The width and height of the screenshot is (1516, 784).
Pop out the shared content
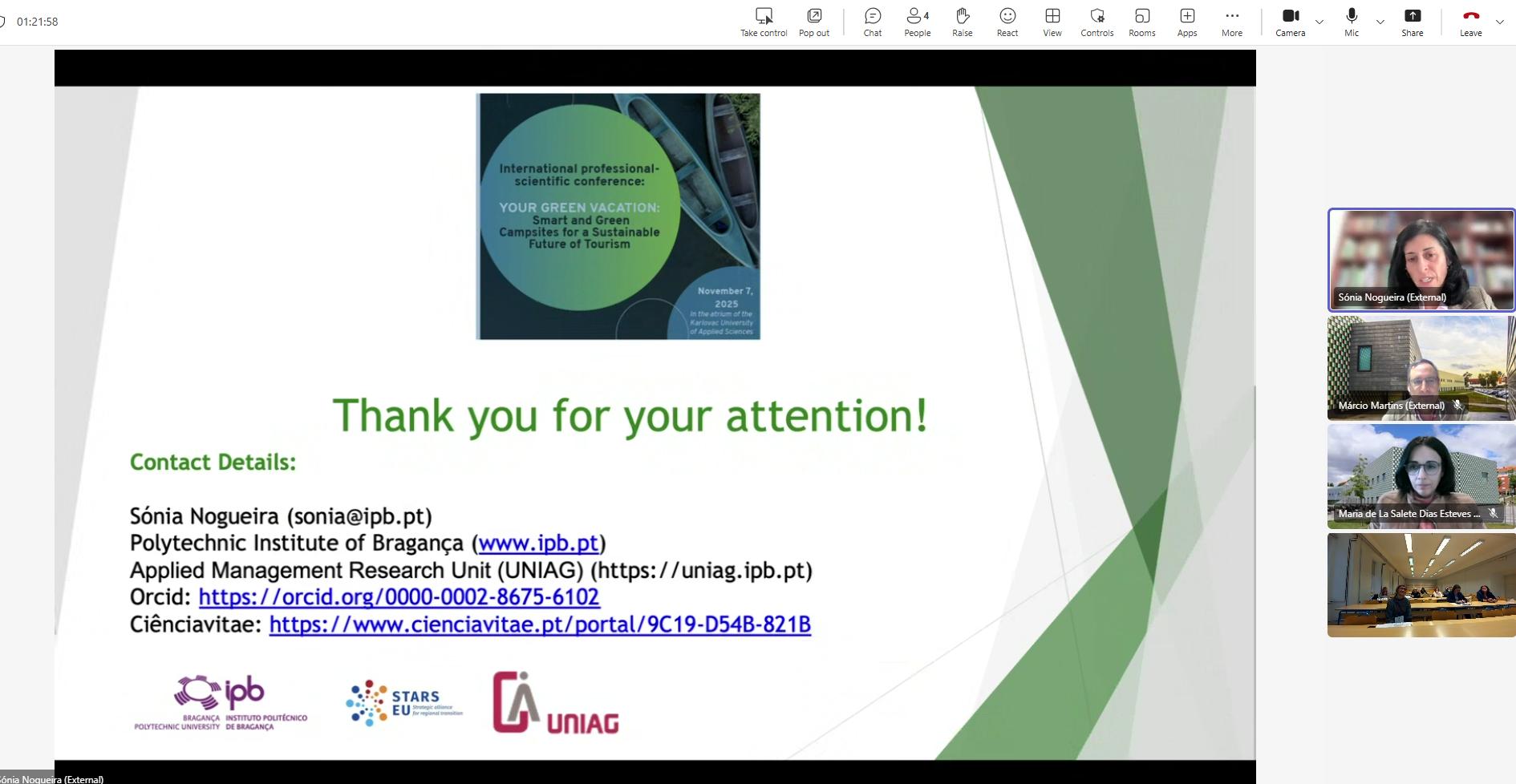click(813, 17)
